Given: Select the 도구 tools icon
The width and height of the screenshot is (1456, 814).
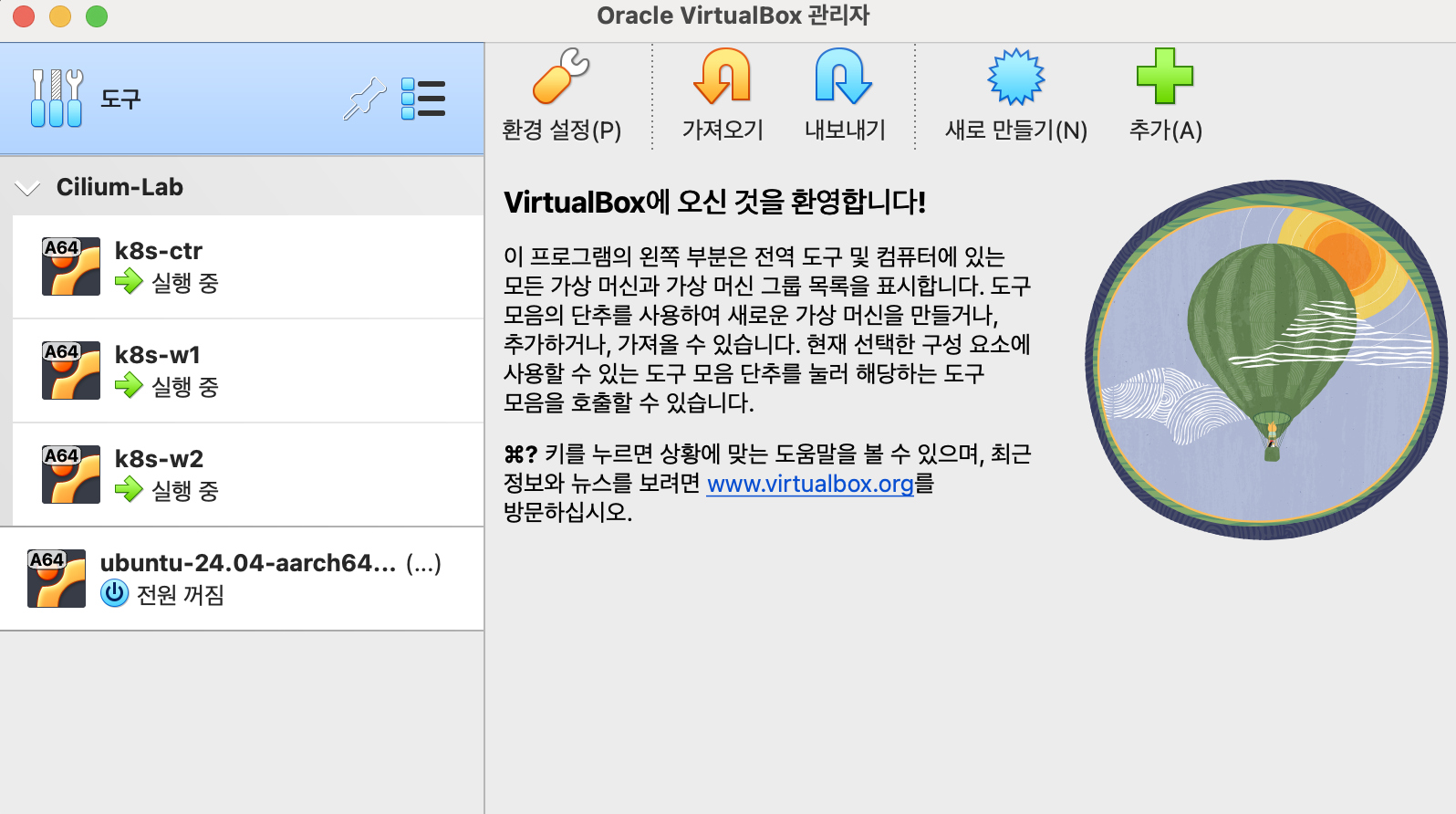Looking at the screenshot, I should click(x=57, y=98).
